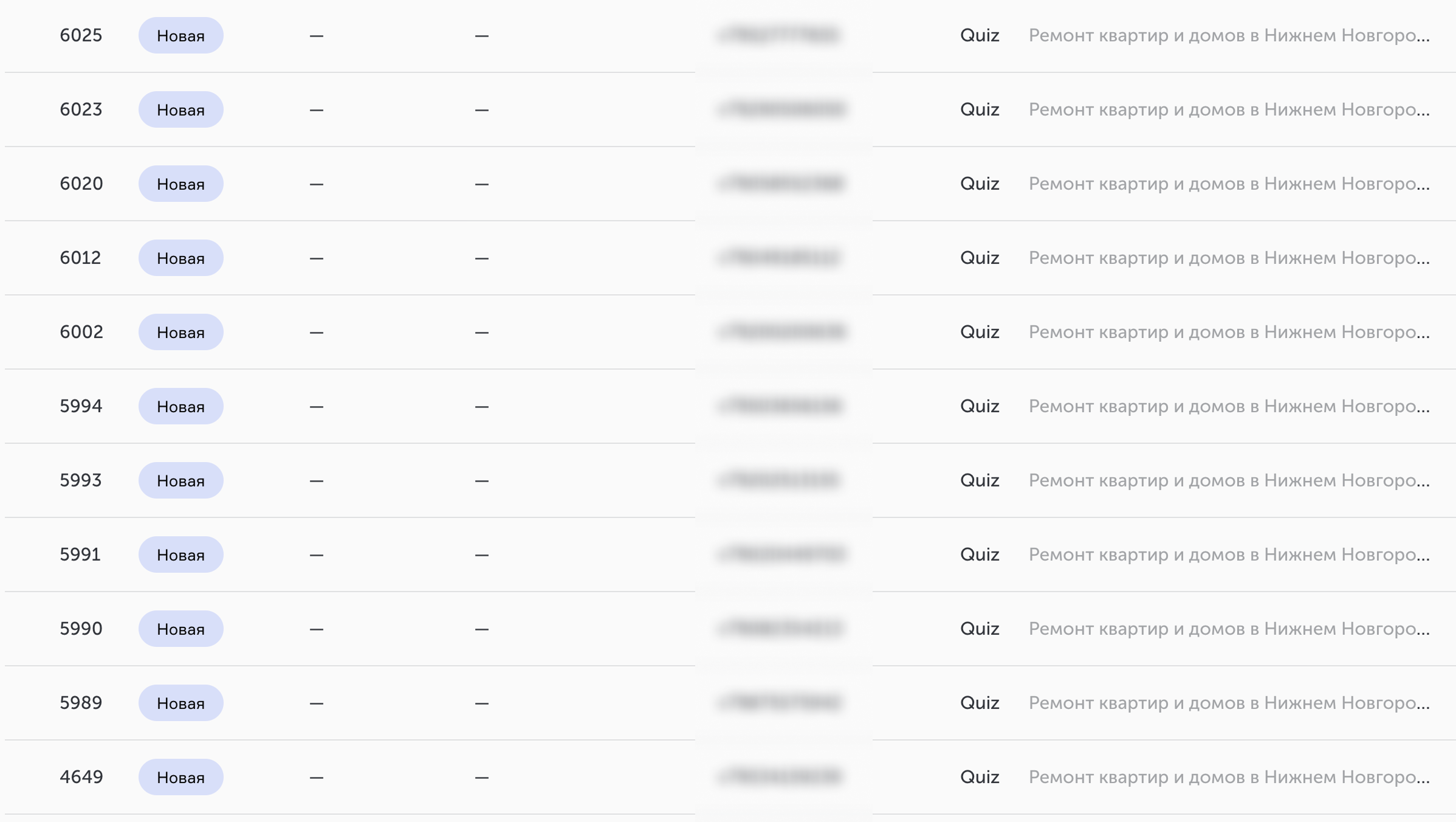Click the second dash cell in row 5994

pyautogui.click(x=482, y=407)
